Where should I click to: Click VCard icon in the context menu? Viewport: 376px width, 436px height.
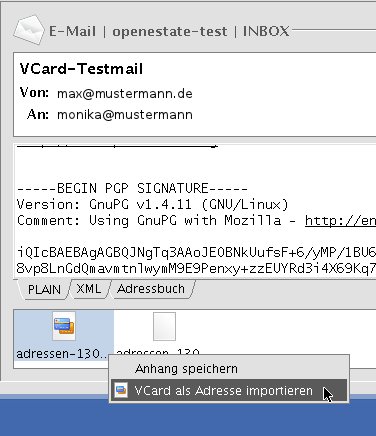tap(121, 390)
